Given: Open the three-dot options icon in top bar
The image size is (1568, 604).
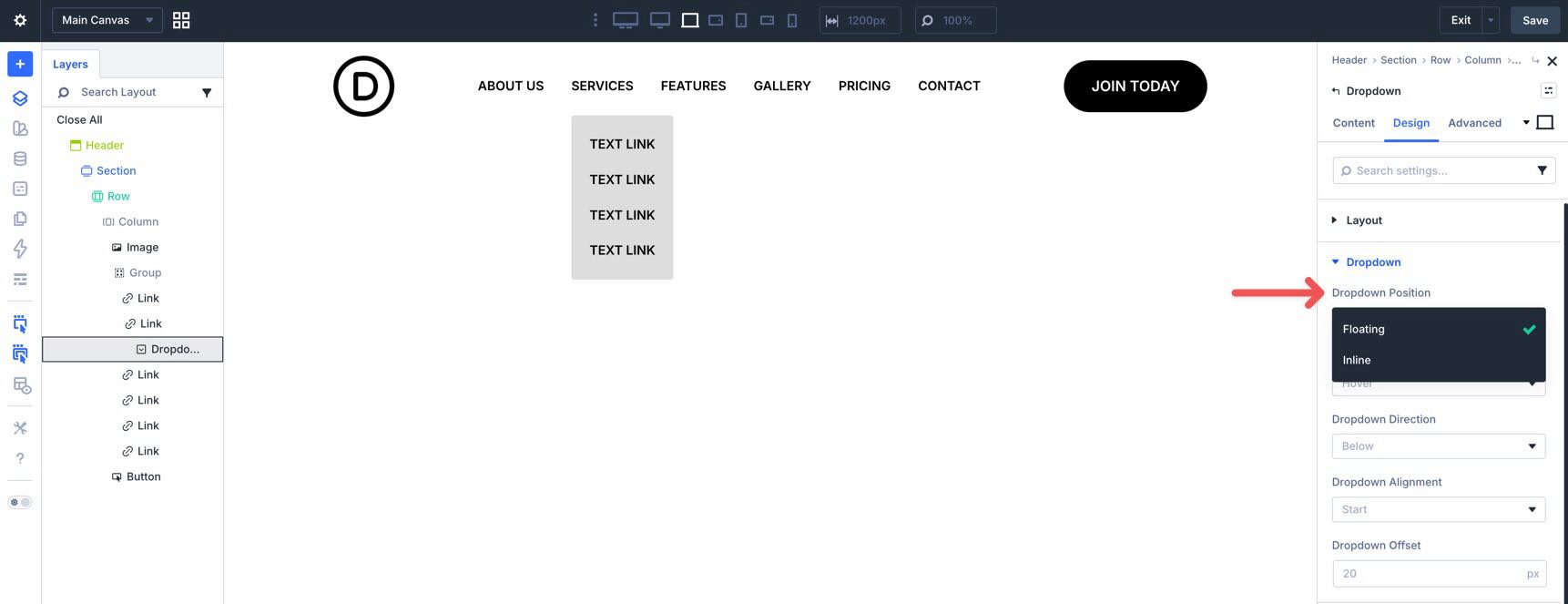Looking at the screenshot, I should pyautogui.click(x=596, y=20).
